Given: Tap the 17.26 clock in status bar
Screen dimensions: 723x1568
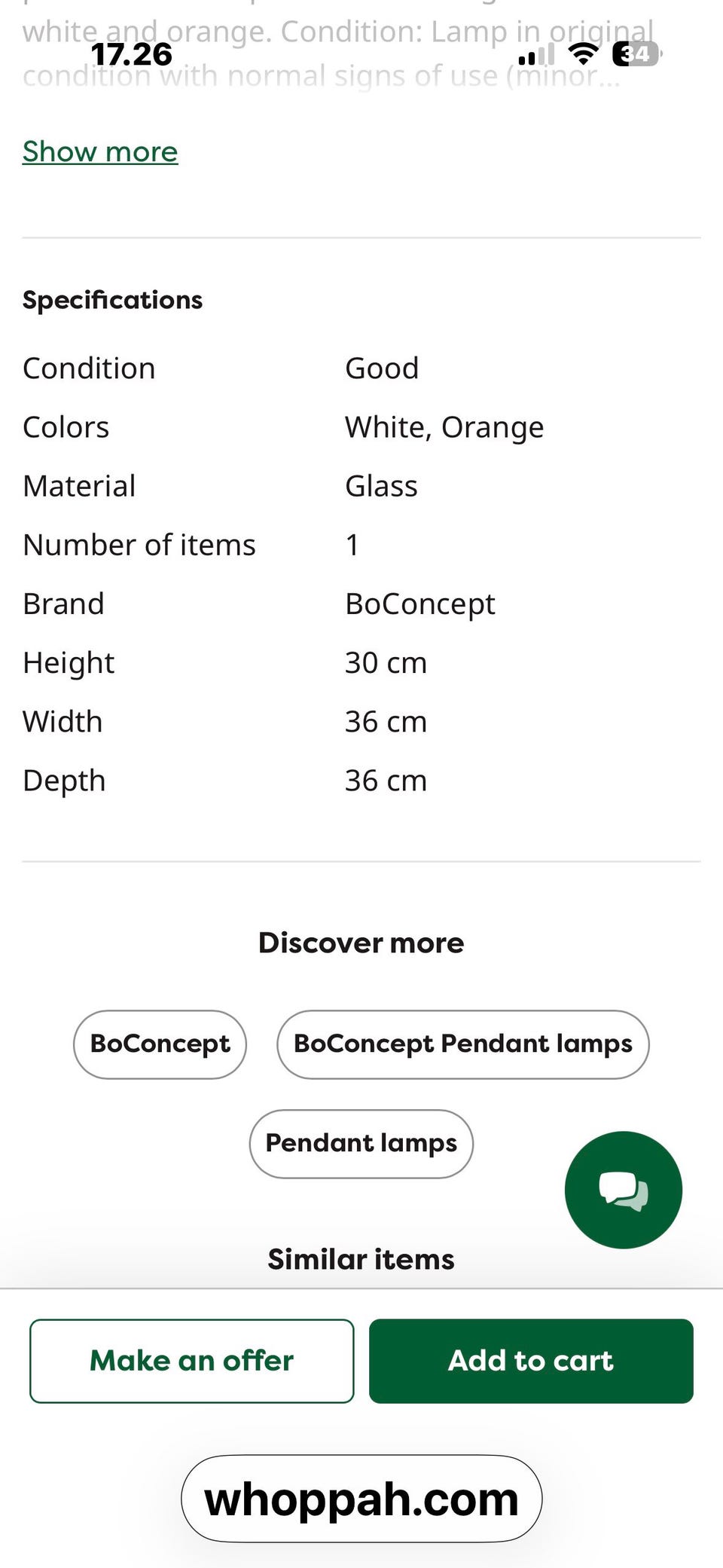Looking at the screenshot, I should point(131,54).
